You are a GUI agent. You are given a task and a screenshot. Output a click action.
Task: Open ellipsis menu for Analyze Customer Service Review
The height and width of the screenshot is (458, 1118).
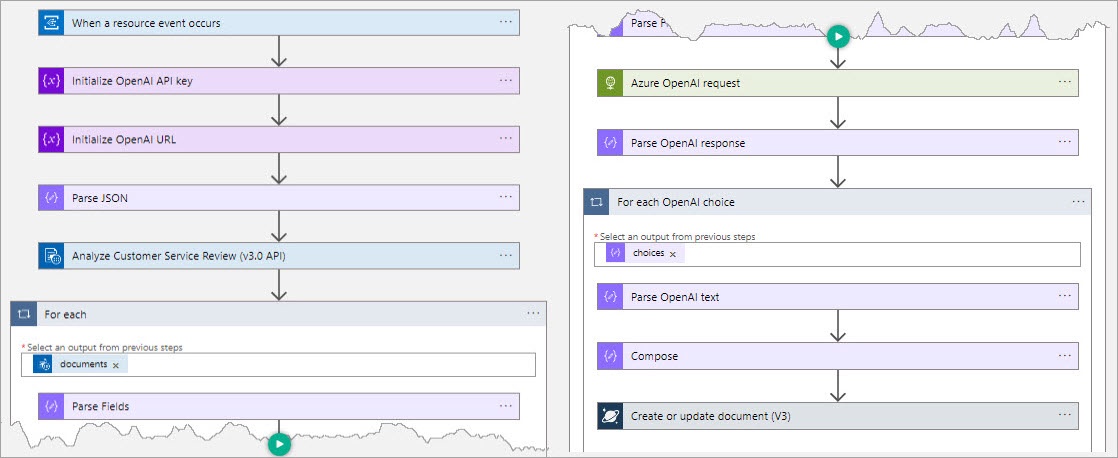click(x=506, y=255)
